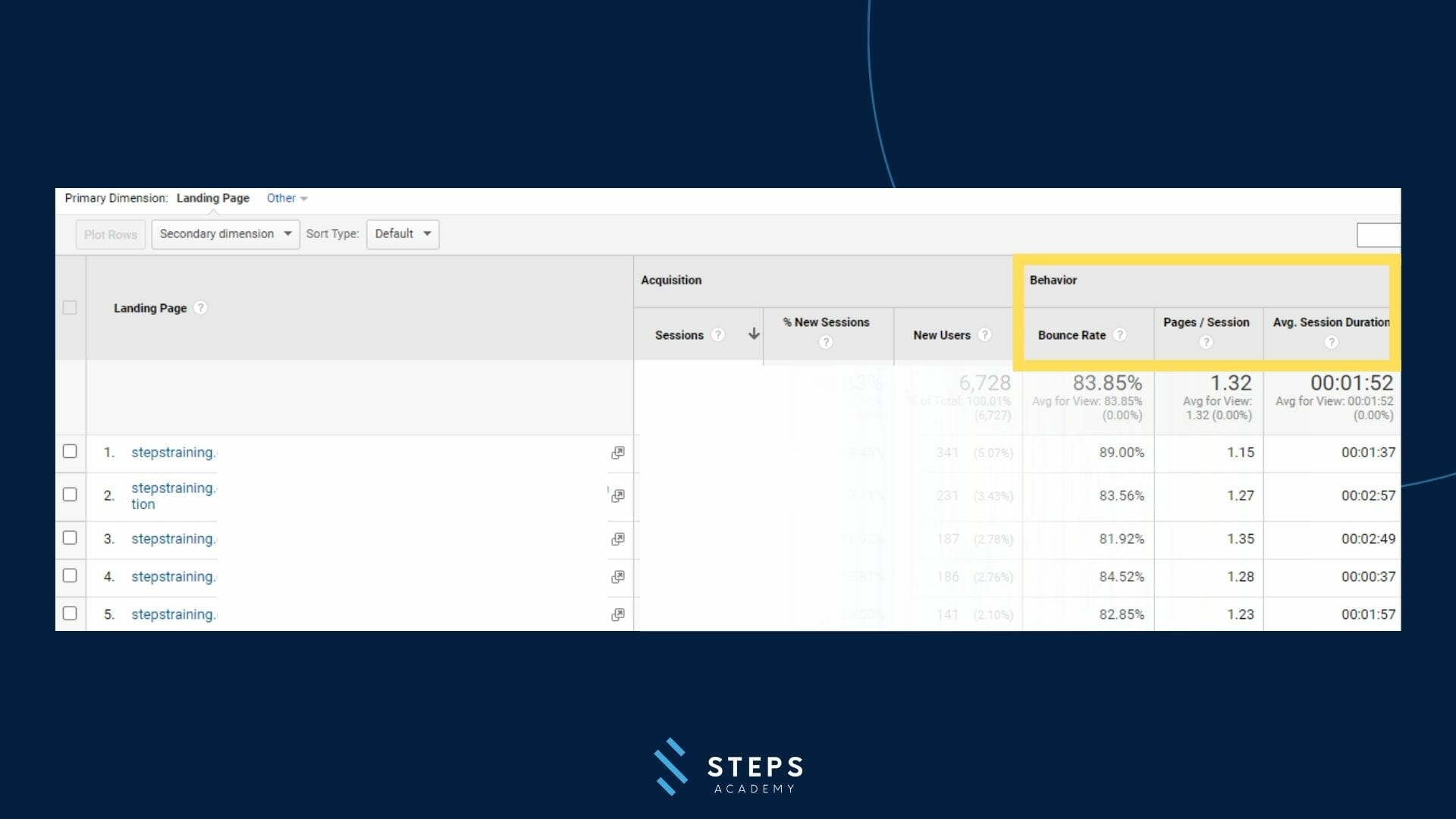The height and width of the screenshot is (819, 1456).
Task: Open the Sort Type Default dropdown
Action: click(403, 234)
